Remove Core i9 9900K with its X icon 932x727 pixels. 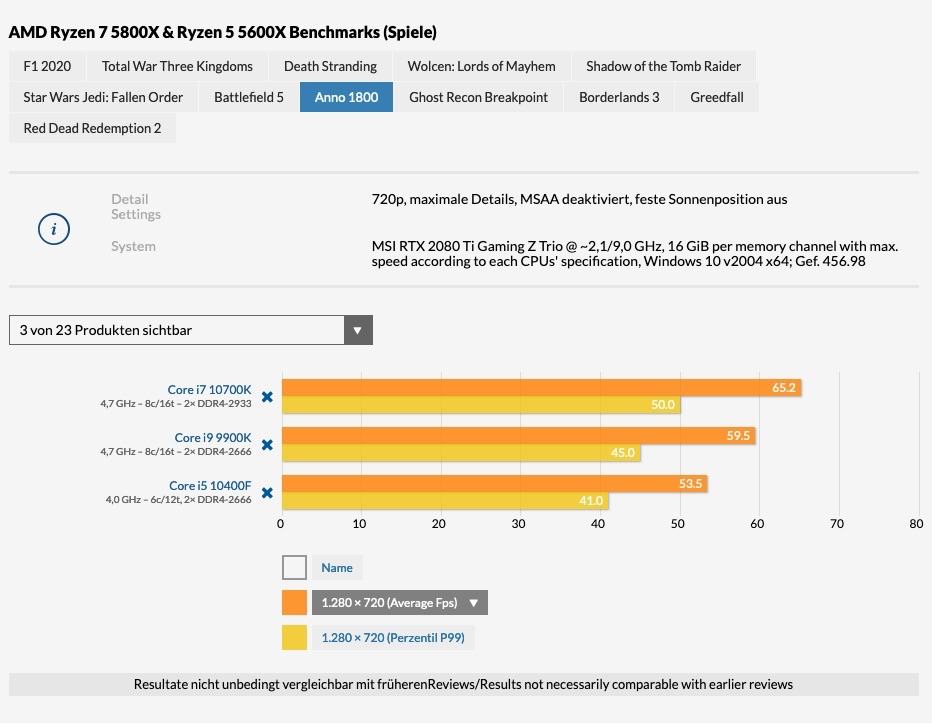(267, 445)
